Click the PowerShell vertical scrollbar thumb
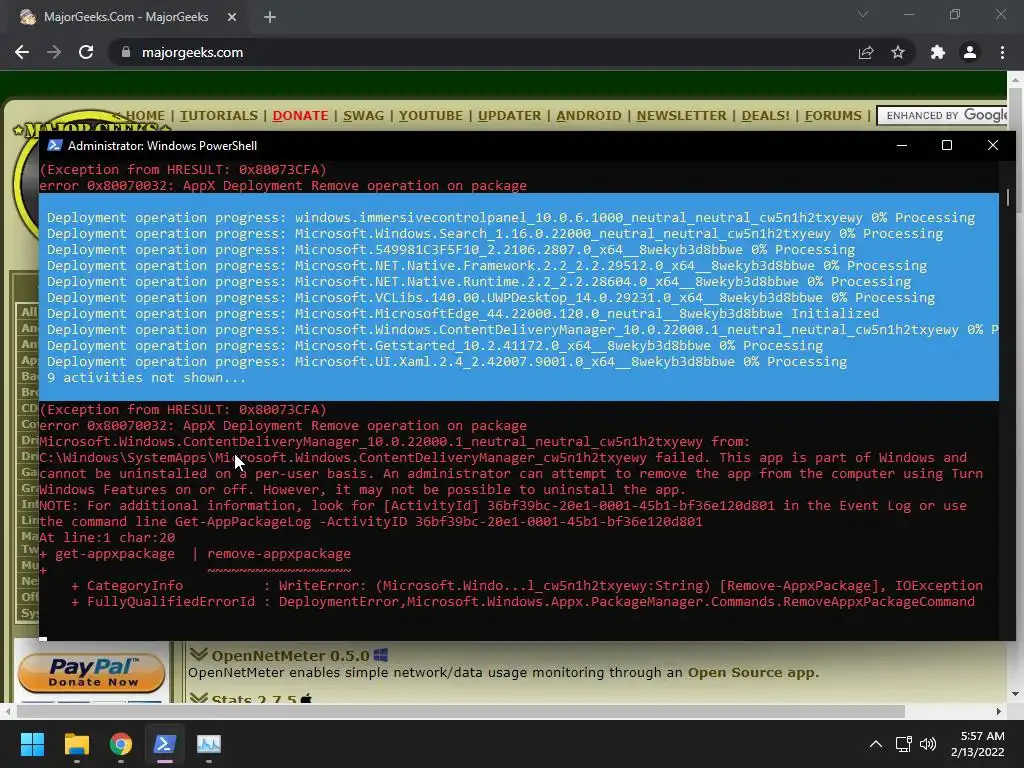This screenshot has width=1024, height=768. [1008, 197]
